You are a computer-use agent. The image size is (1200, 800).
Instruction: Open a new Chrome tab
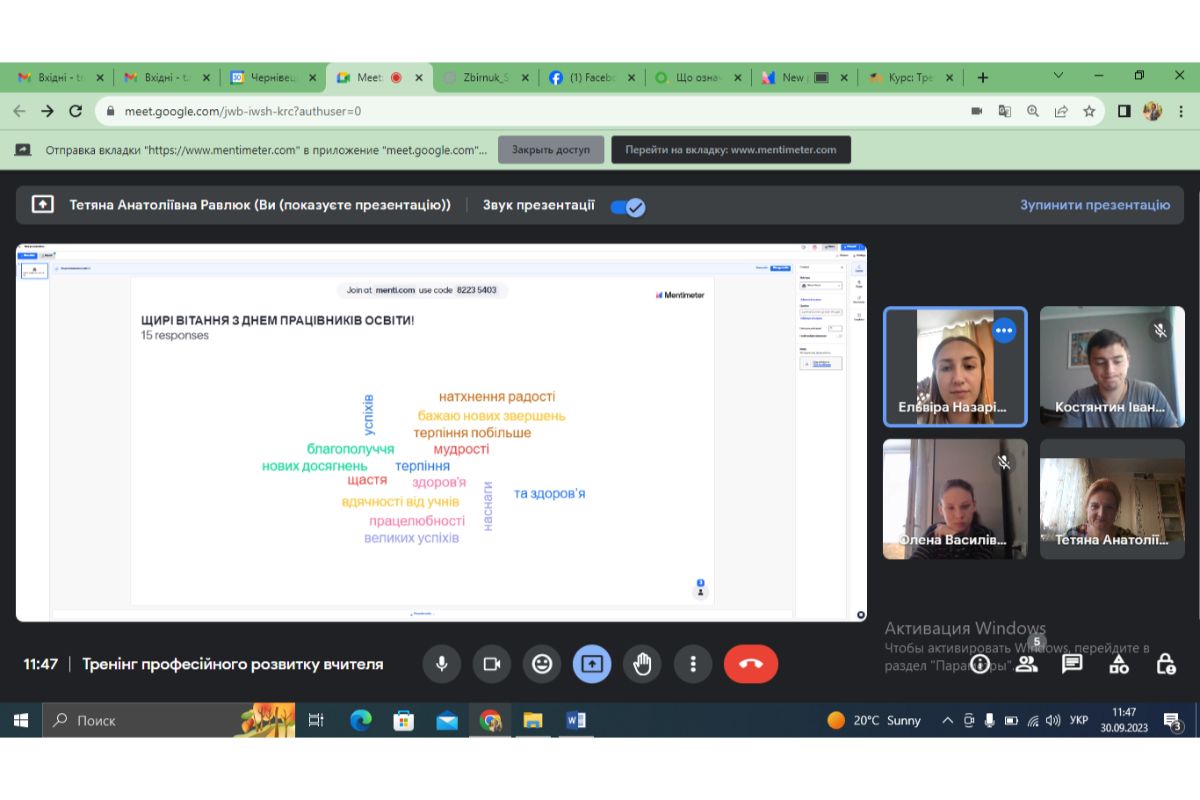983,77
